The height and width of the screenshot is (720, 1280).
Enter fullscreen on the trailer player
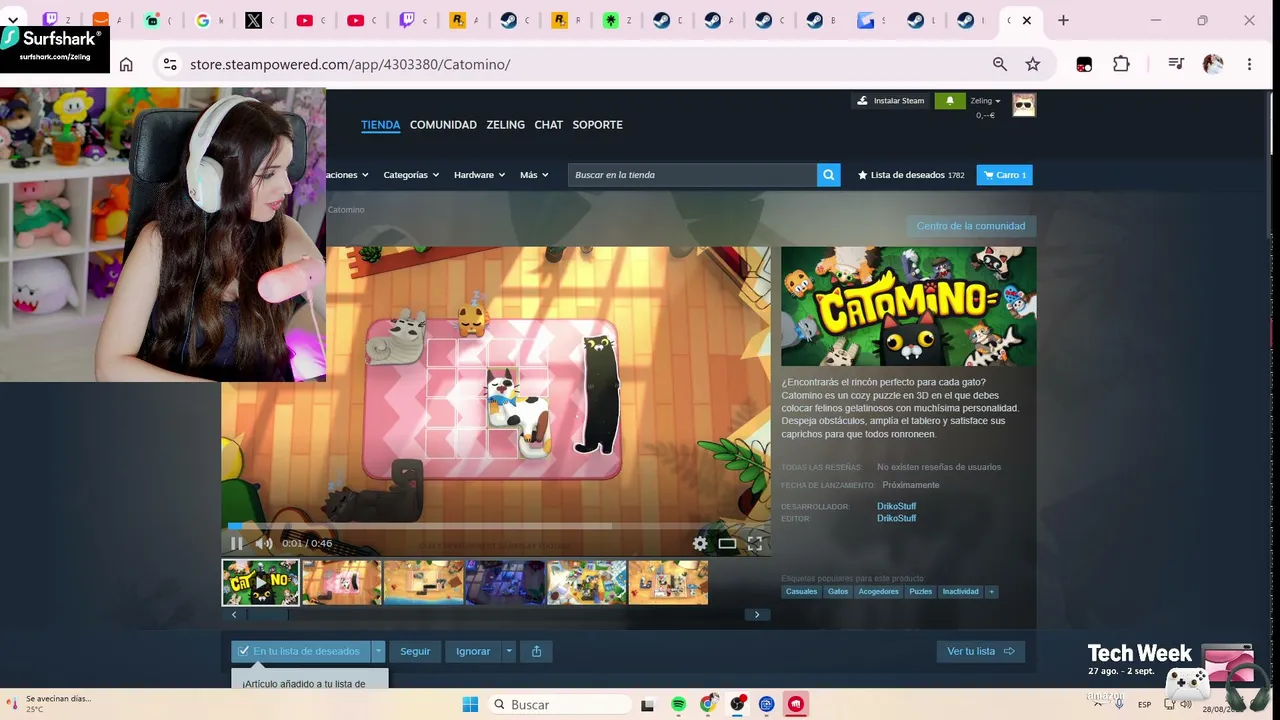(755, 543)
